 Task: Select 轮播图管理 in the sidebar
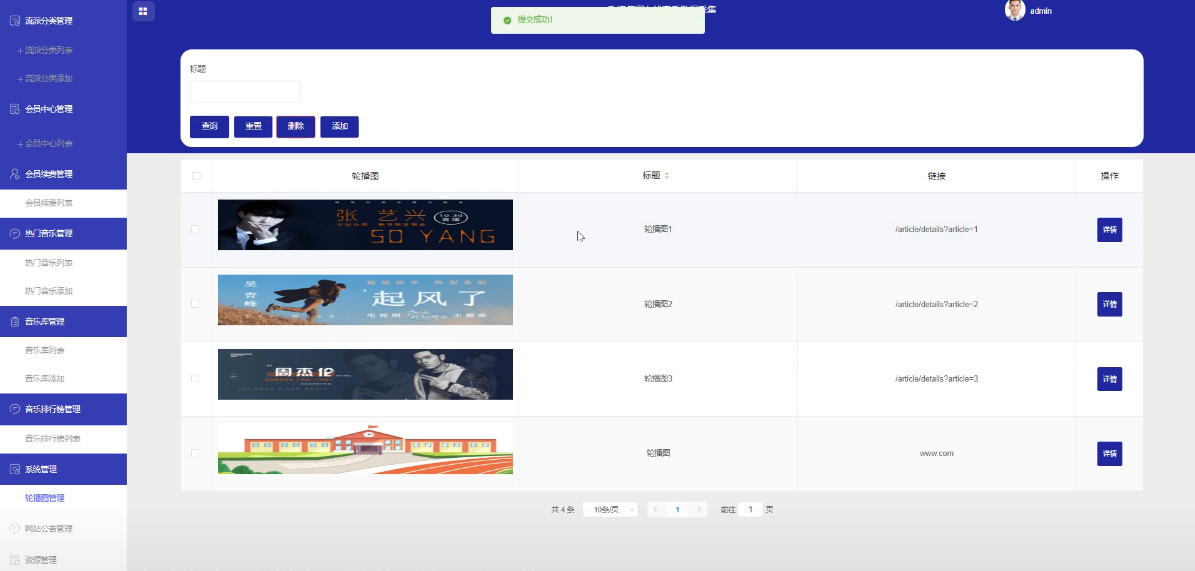tap(44, 498)
